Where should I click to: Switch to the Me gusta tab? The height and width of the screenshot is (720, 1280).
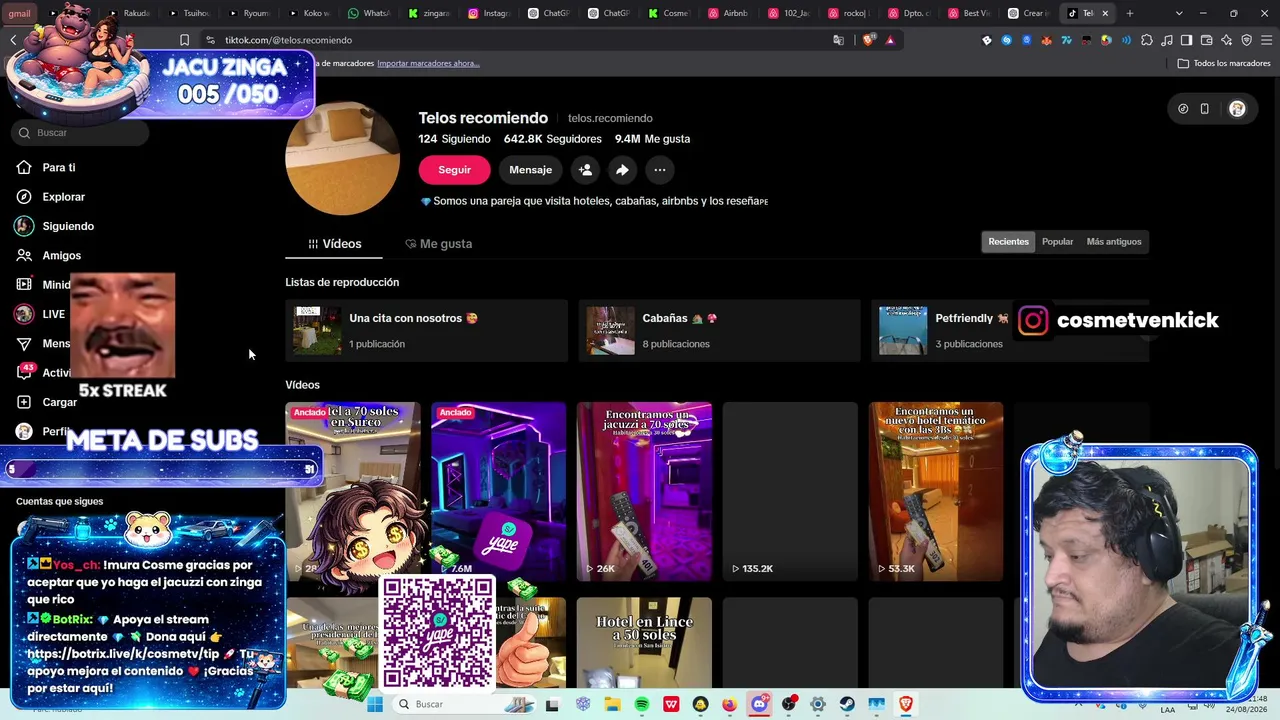438,244
